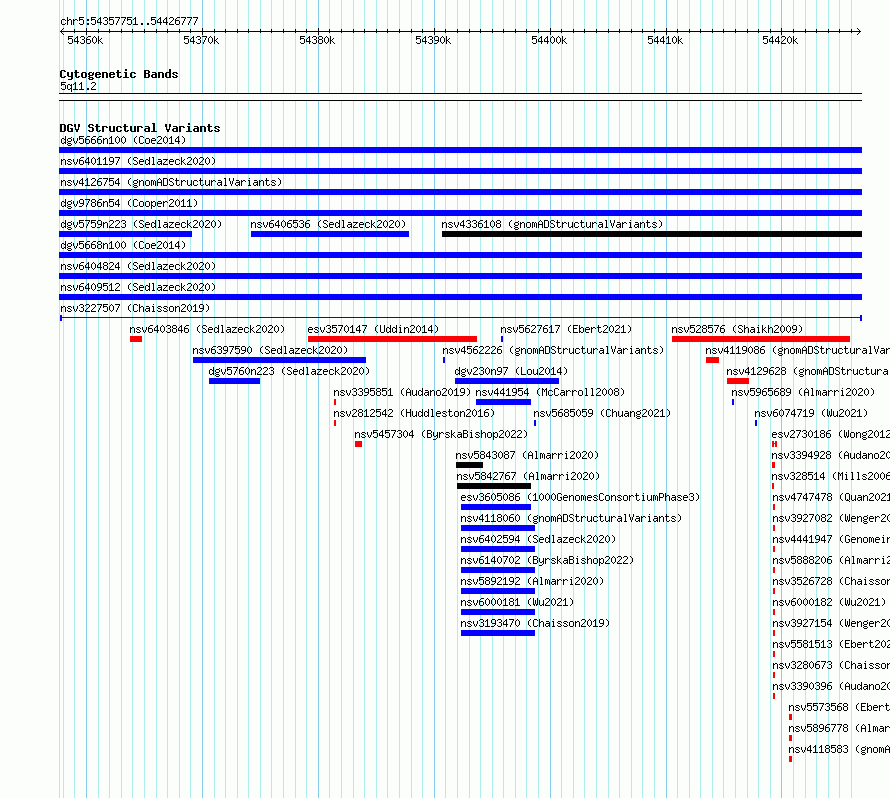Open dgv5760n223 (Sedlazeck2020) label
Image resolution: width=890 pixels, height=798 pixels.
289,371
